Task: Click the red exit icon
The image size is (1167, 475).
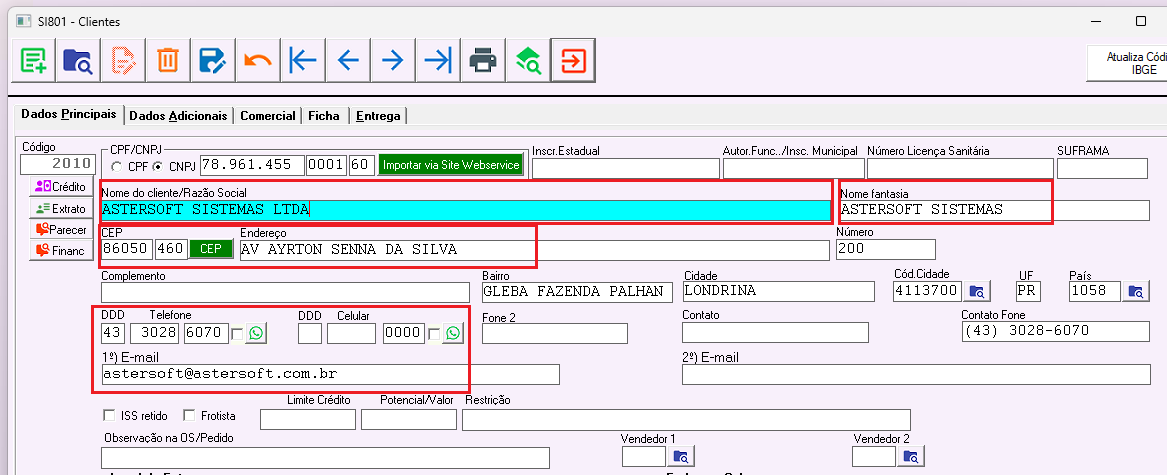Action: pyautogui.click(x=572, y=60)
